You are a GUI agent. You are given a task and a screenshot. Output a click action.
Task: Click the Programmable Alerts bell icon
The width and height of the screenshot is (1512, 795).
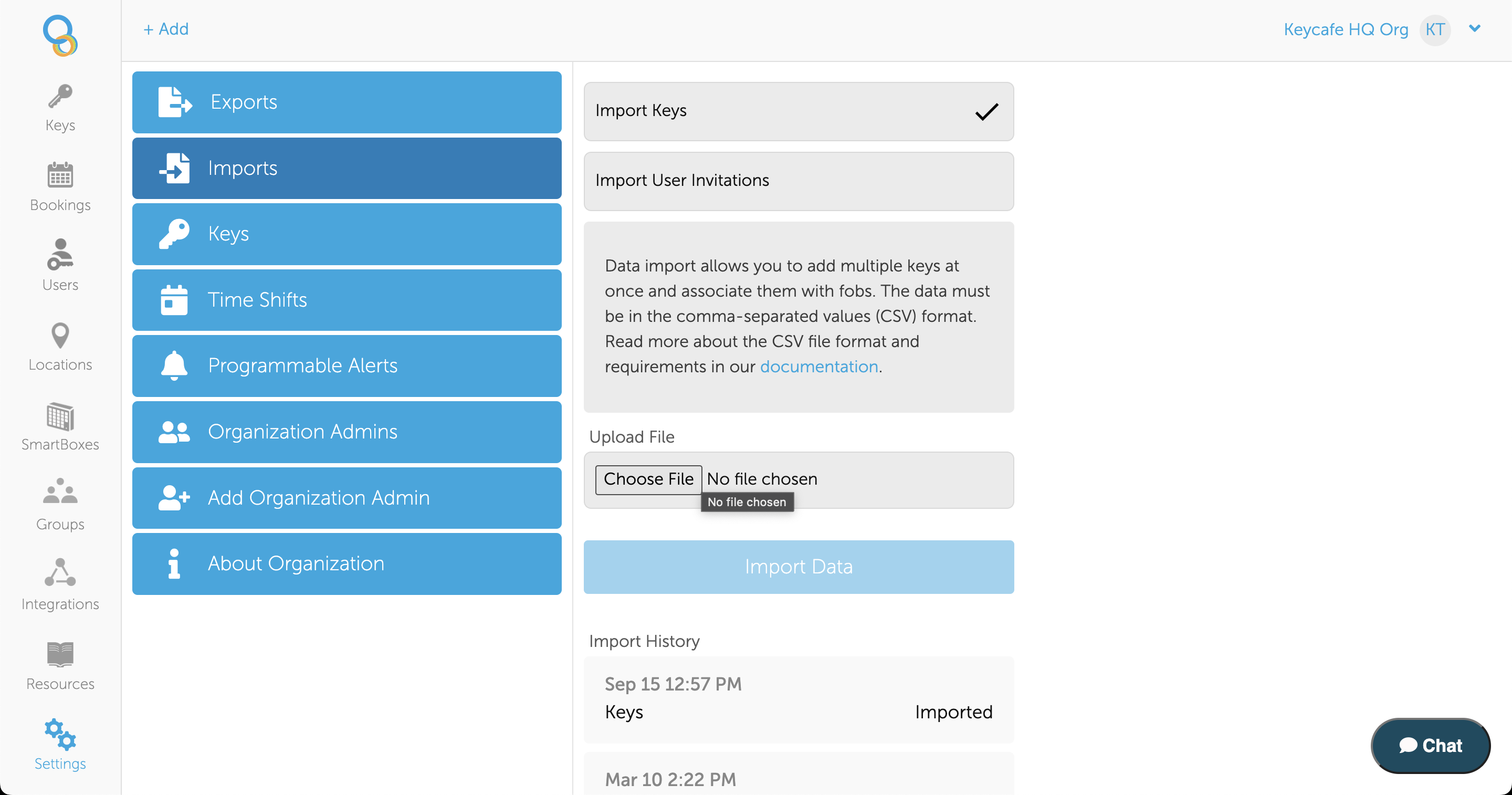(174, 366)
